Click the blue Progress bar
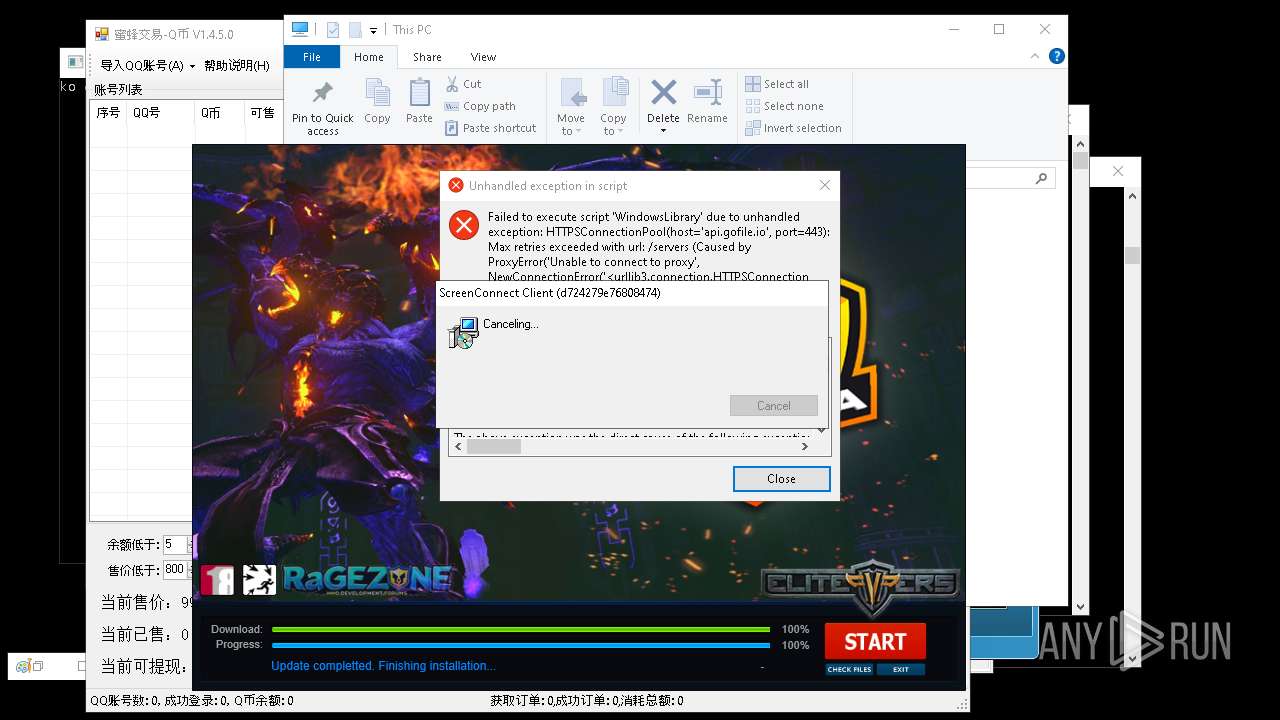 [x=521, y=645]
